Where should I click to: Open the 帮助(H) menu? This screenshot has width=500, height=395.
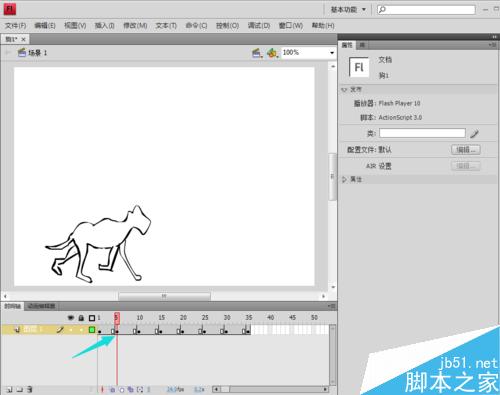[x=323, y=25]
